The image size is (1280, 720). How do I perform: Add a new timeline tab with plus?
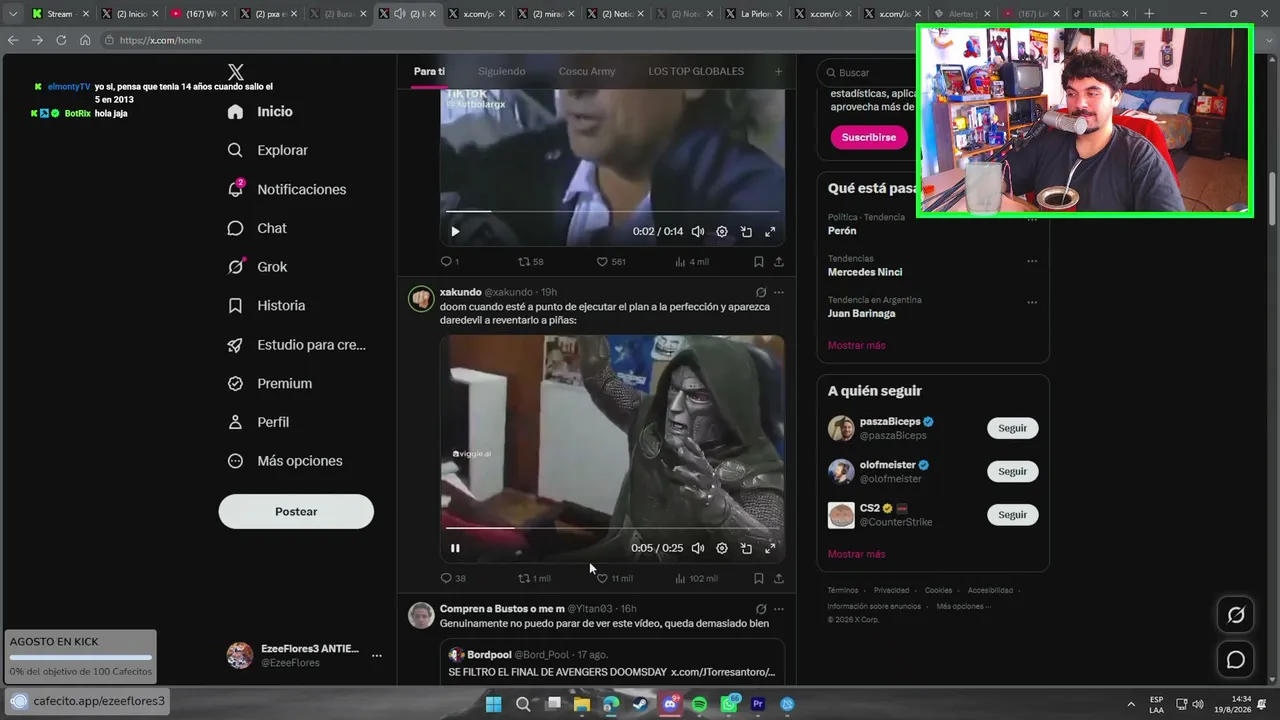[x=778, y=72]
